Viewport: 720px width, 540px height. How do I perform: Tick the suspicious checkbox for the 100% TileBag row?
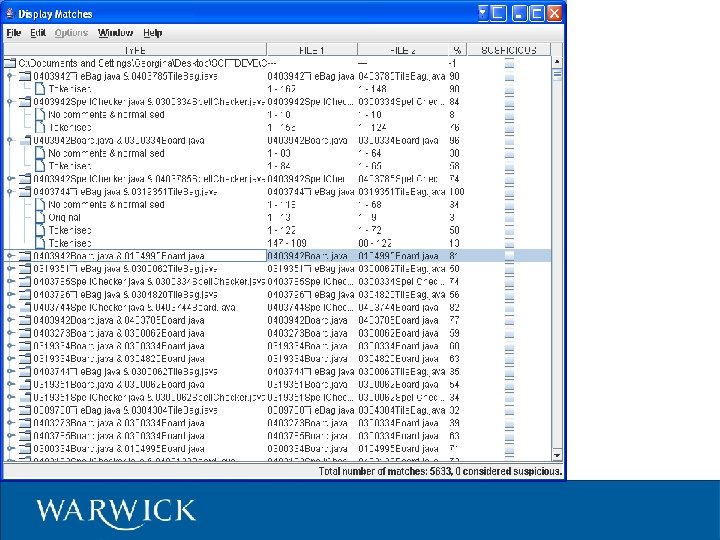point(509,191)
